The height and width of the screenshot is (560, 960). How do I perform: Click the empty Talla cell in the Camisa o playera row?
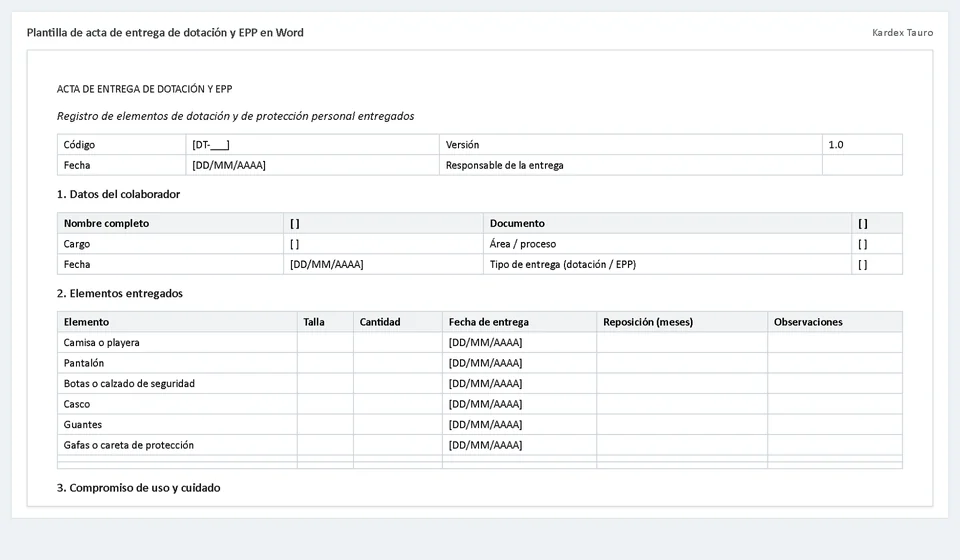point(325,343)
